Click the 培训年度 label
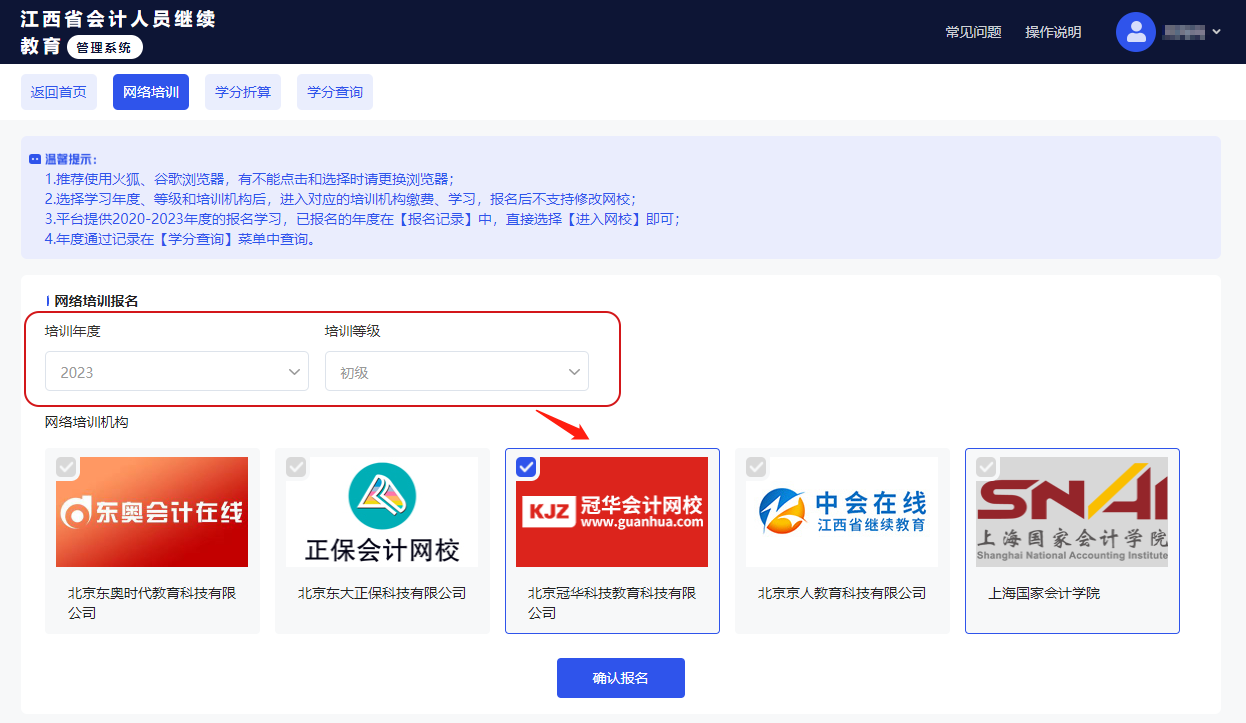 click(x=73, y=331)
